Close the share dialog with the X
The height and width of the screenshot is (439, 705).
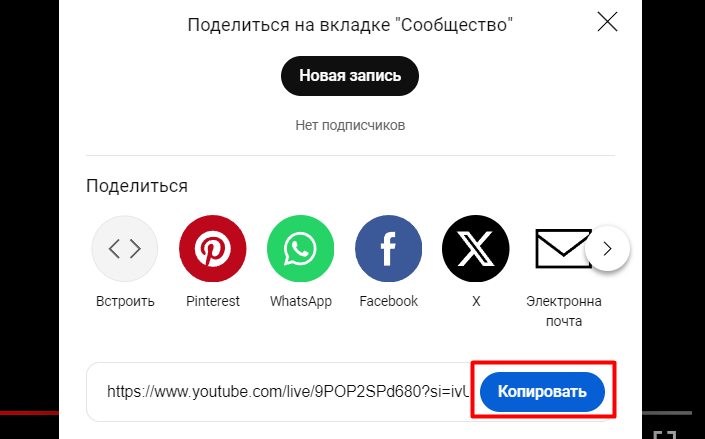pyautogui.click(x=607, y=22)
